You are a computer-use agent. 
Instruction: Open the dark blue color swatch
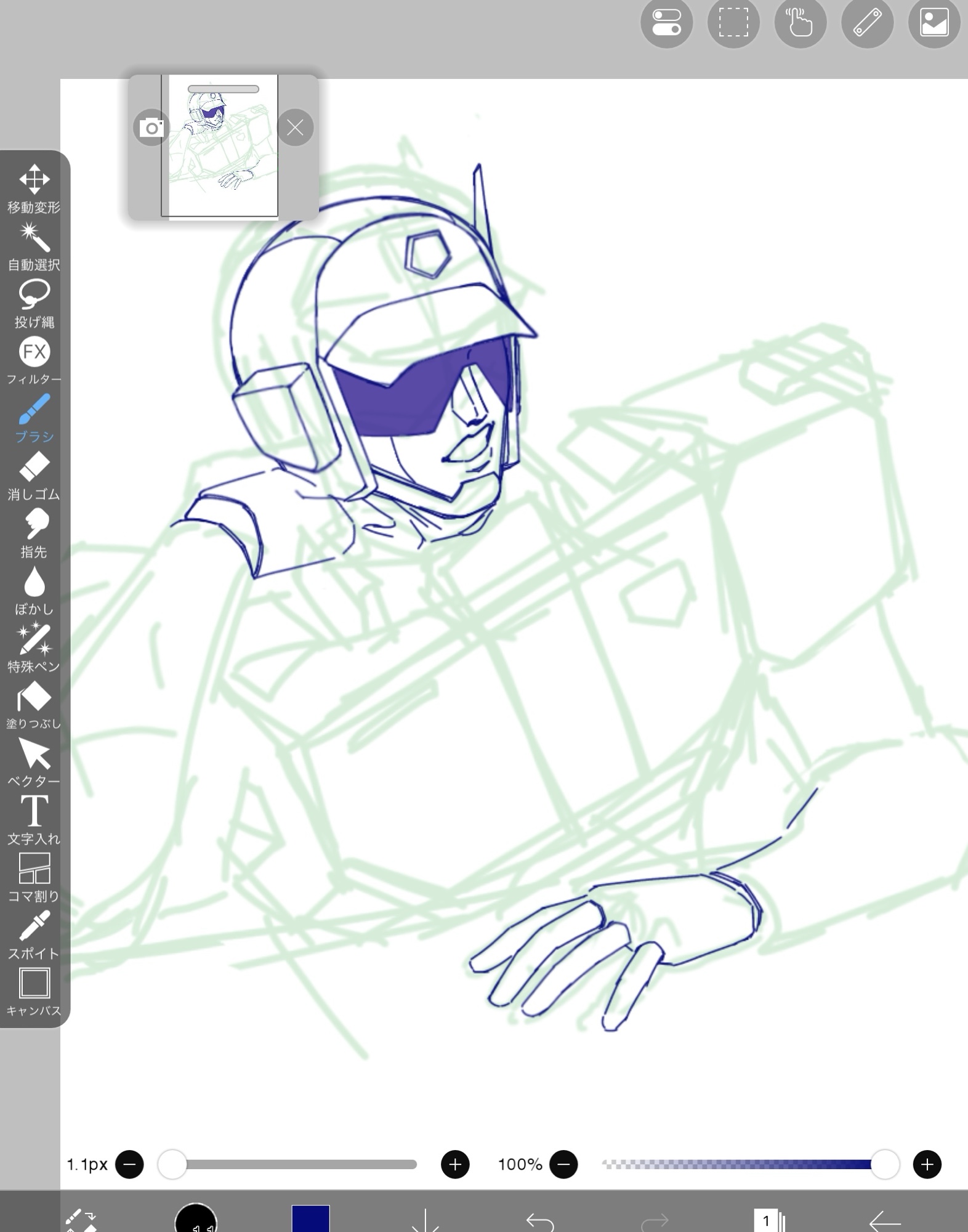click(x=310, y=1218)
